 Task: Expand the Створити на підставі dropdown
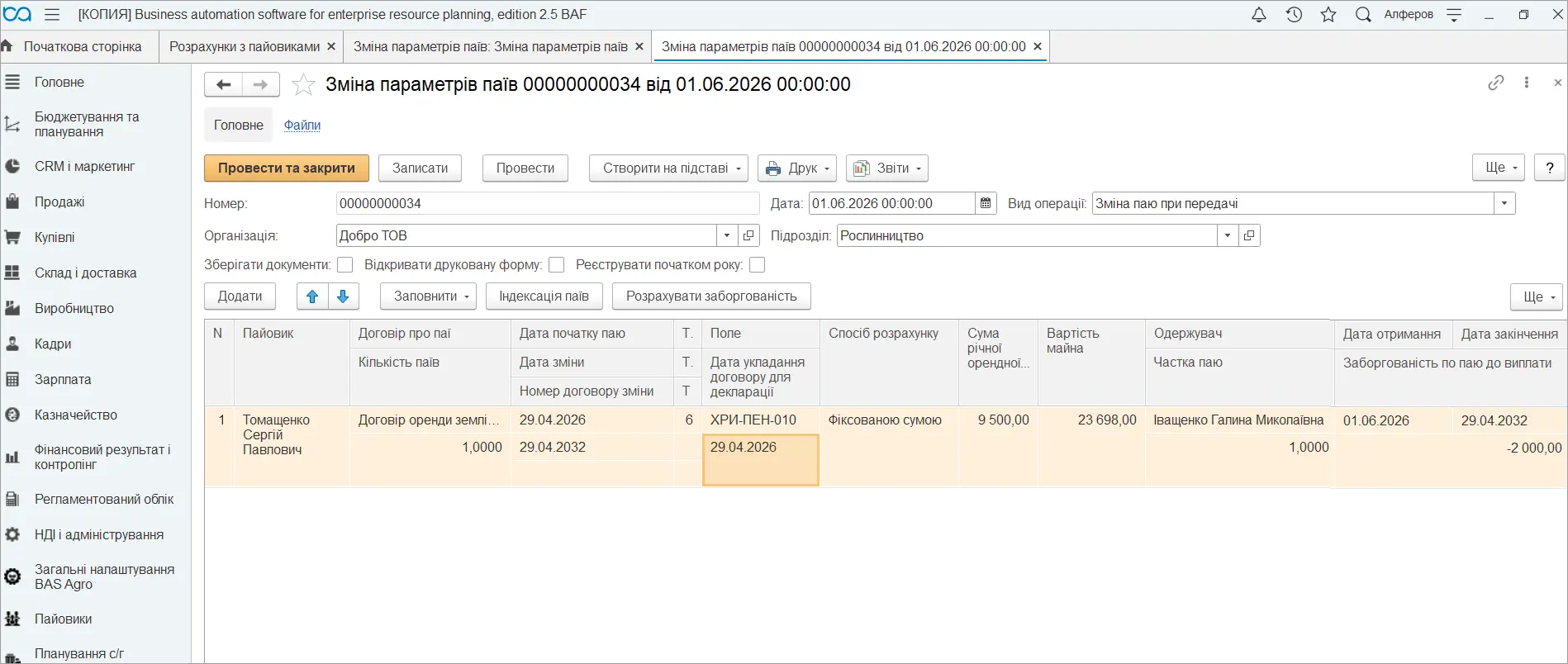668,168
